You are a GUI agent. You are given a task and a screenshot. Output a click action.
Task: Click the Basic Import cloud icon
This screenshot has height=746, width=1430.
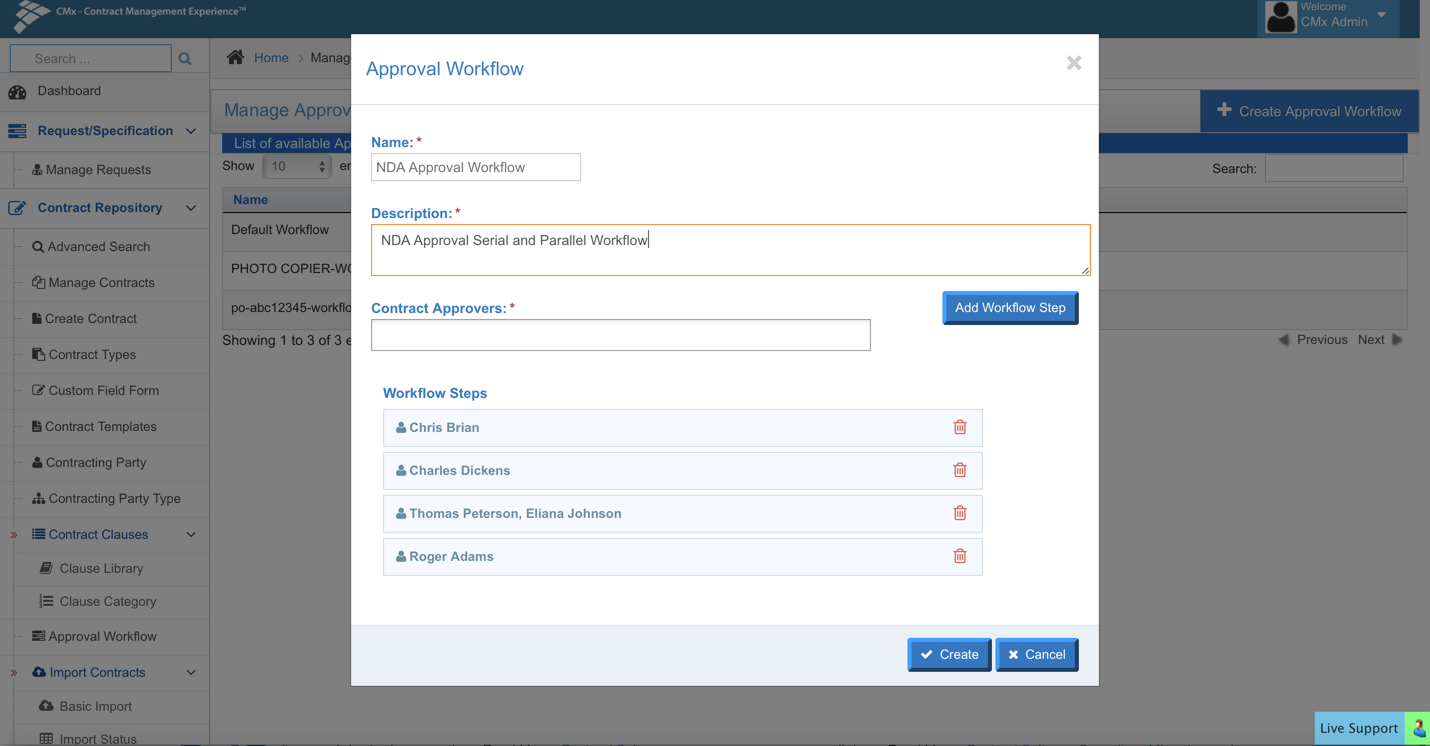[x=46, y=706]
